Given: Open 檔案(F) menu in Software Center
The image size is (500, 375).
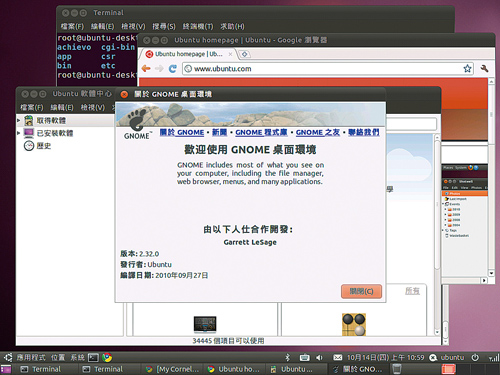Looking at the screenshot, I should pos(32,107).
